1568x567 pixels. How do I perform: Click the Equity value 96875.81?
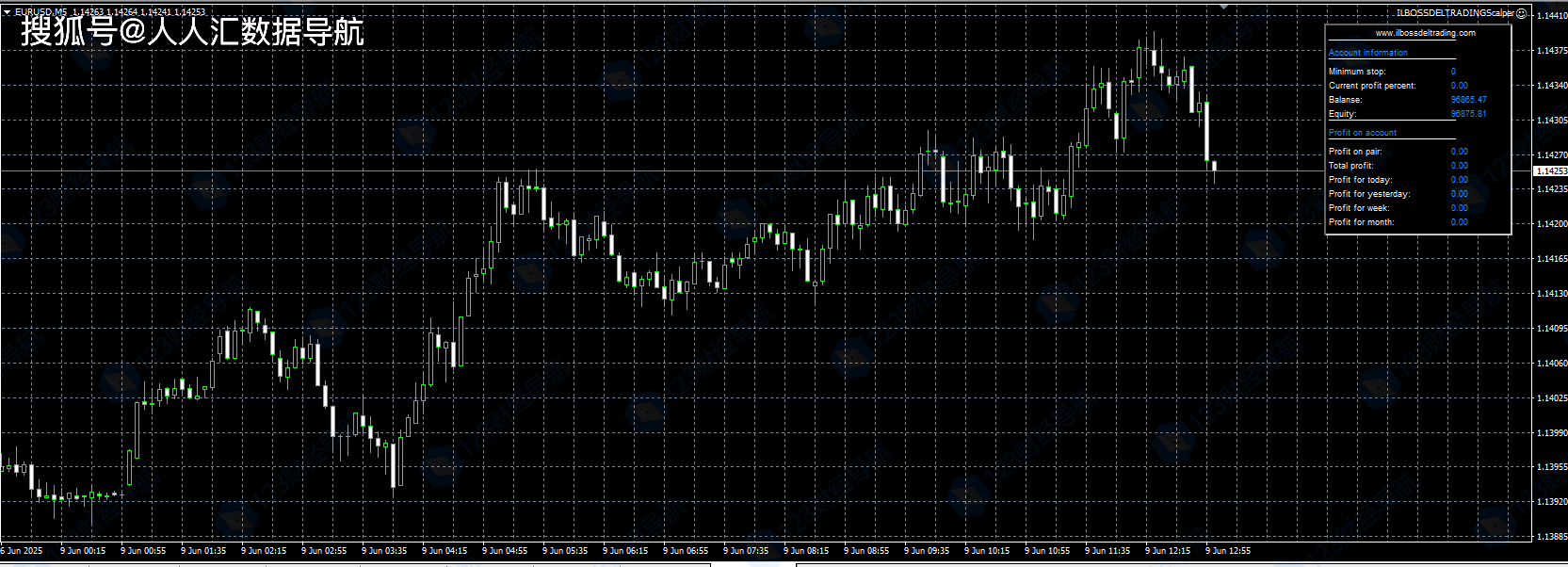coord(1468,114)
